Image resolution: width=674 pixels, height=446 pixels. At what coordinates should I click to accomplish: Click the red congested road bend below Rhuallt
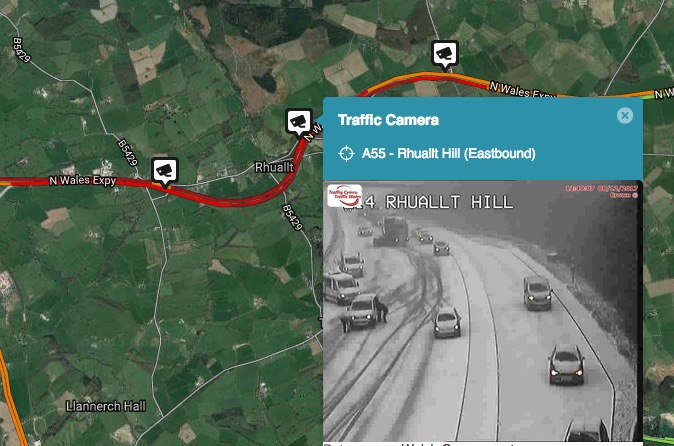click(239, 202)
